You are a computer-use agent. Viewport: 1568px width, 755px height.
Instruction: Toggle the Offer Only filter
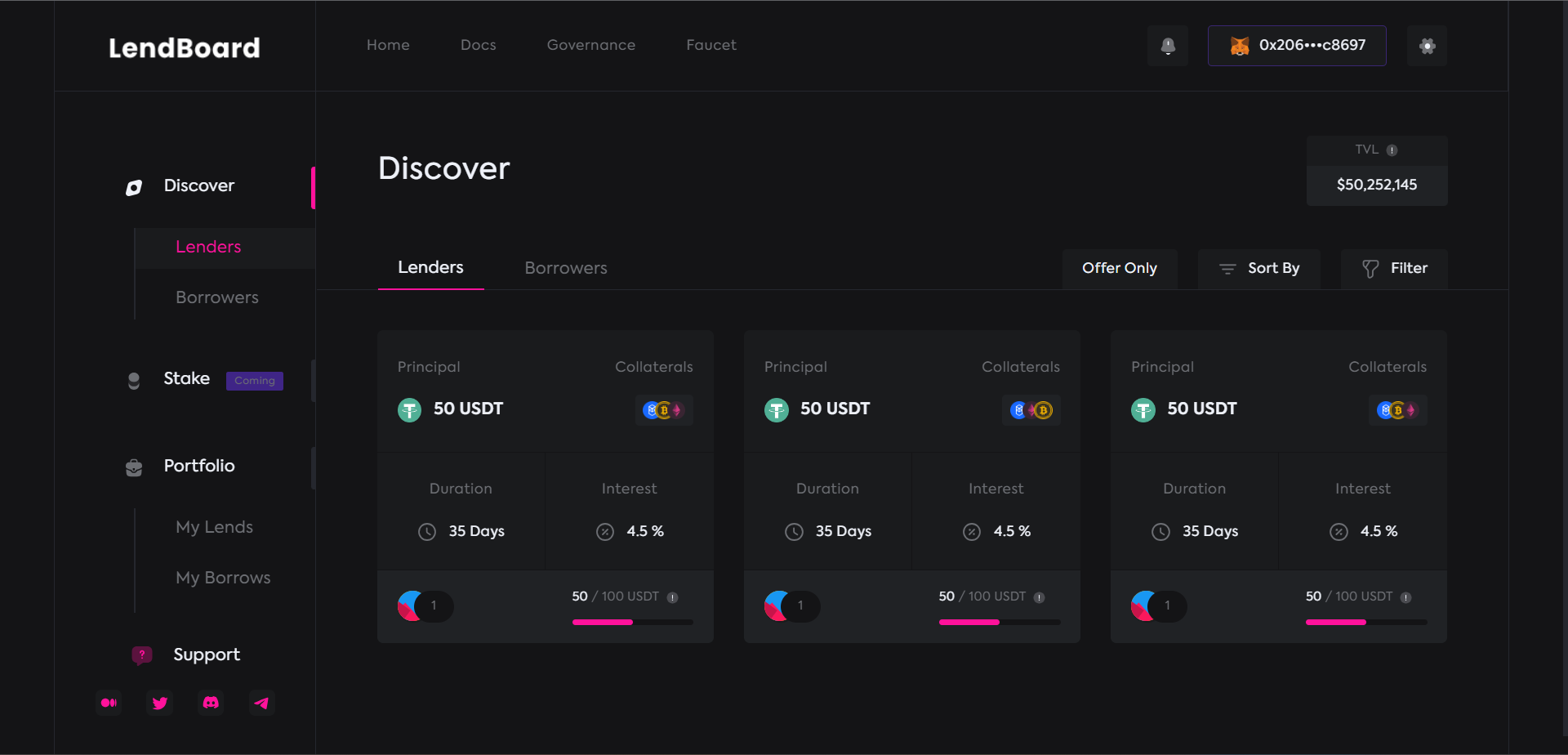1120,269
